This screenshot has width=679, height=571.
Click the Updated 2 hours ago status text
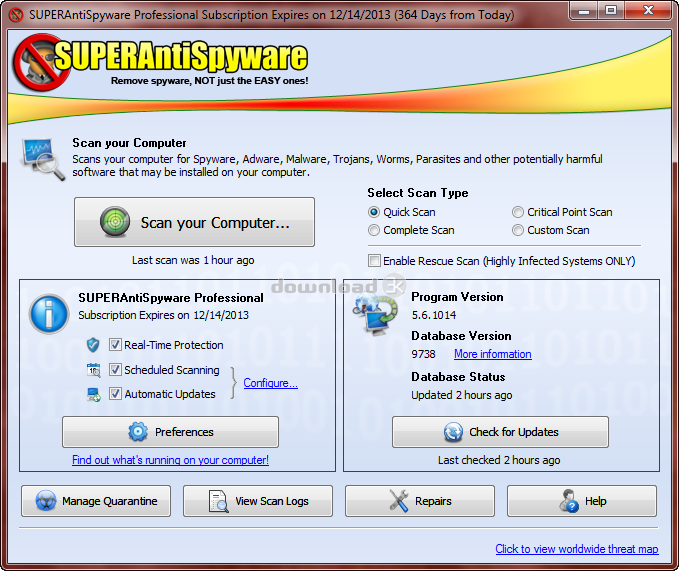pos(462,395)
